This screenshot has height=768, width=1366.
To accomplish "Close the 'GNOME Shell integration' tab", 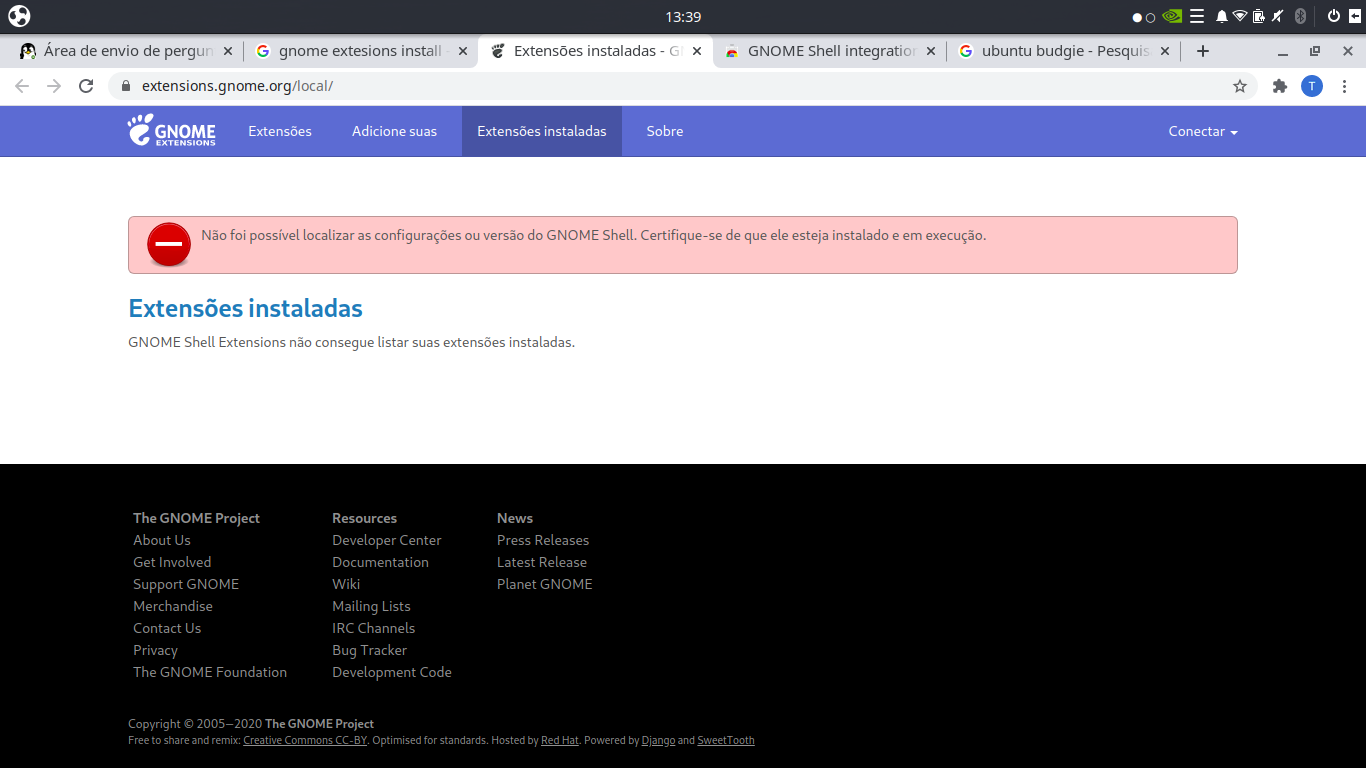I will (931, 51).
